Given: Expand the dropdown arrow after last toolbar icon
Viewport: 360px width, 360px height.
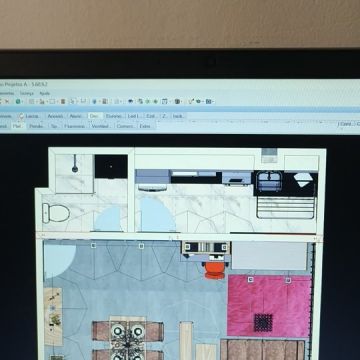Looking at the screenshot, I should [x=213, y=101].
